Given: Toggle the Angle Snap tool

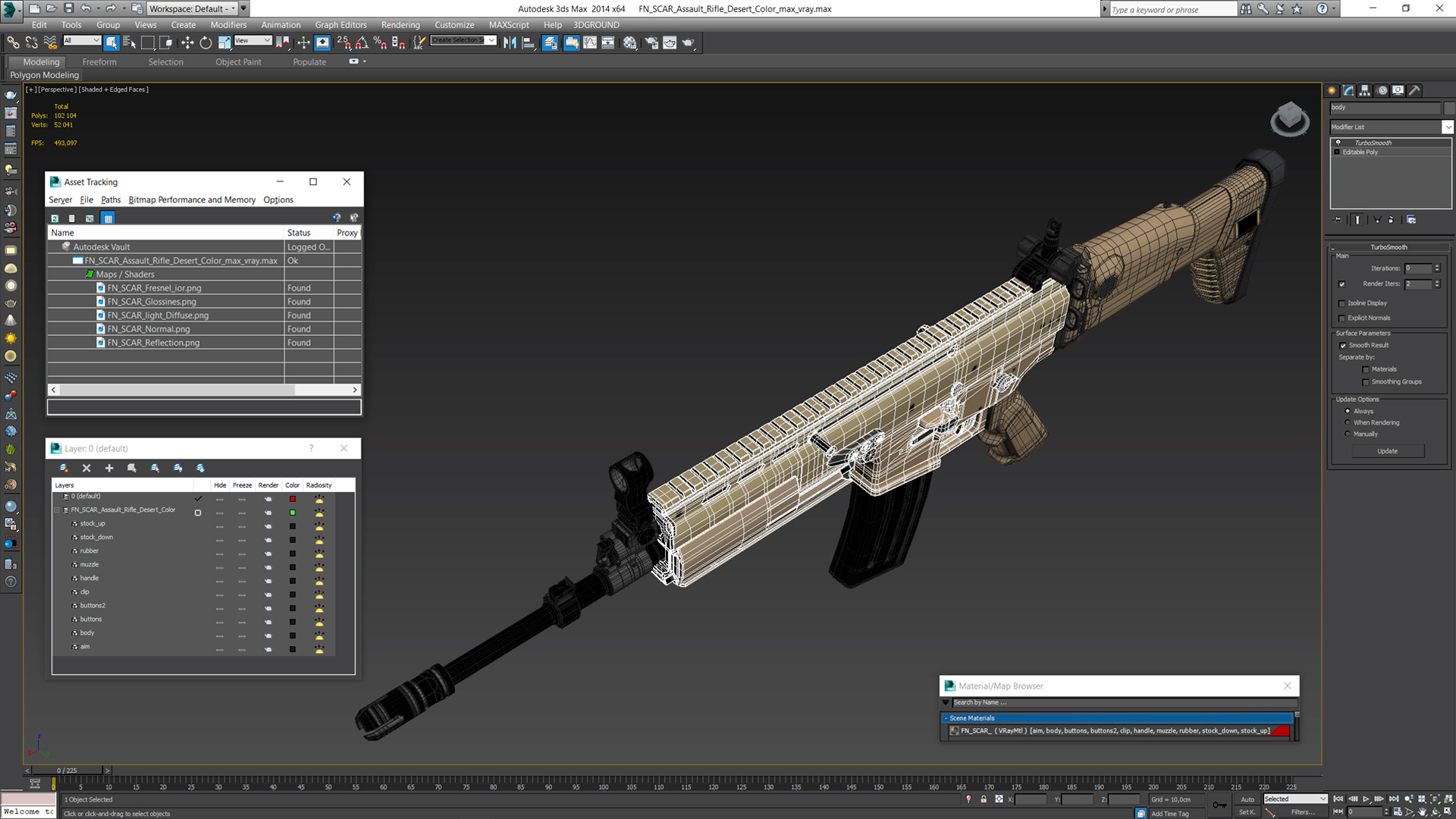Looking at the screenshot, I should pyautogui.click(x=362, y=42).
